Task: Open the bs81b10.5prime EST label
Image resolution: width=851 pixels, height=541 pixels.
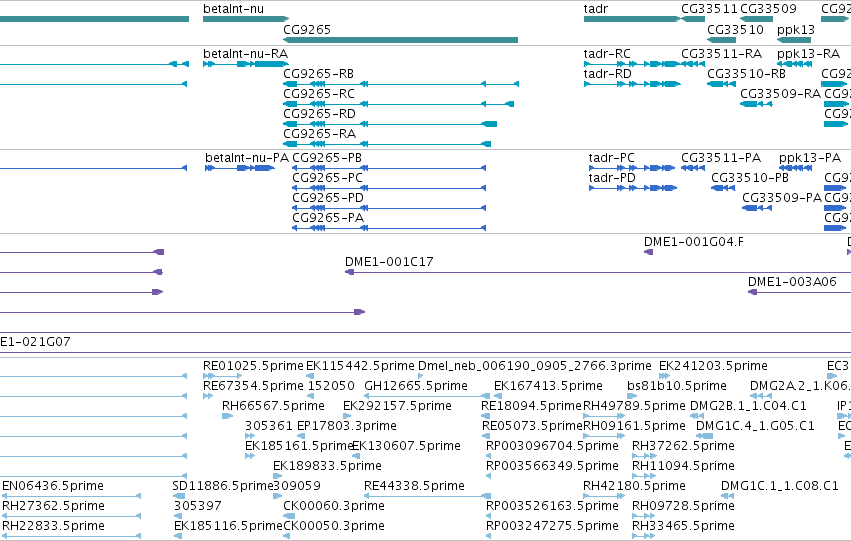Action: pos(677,386)
